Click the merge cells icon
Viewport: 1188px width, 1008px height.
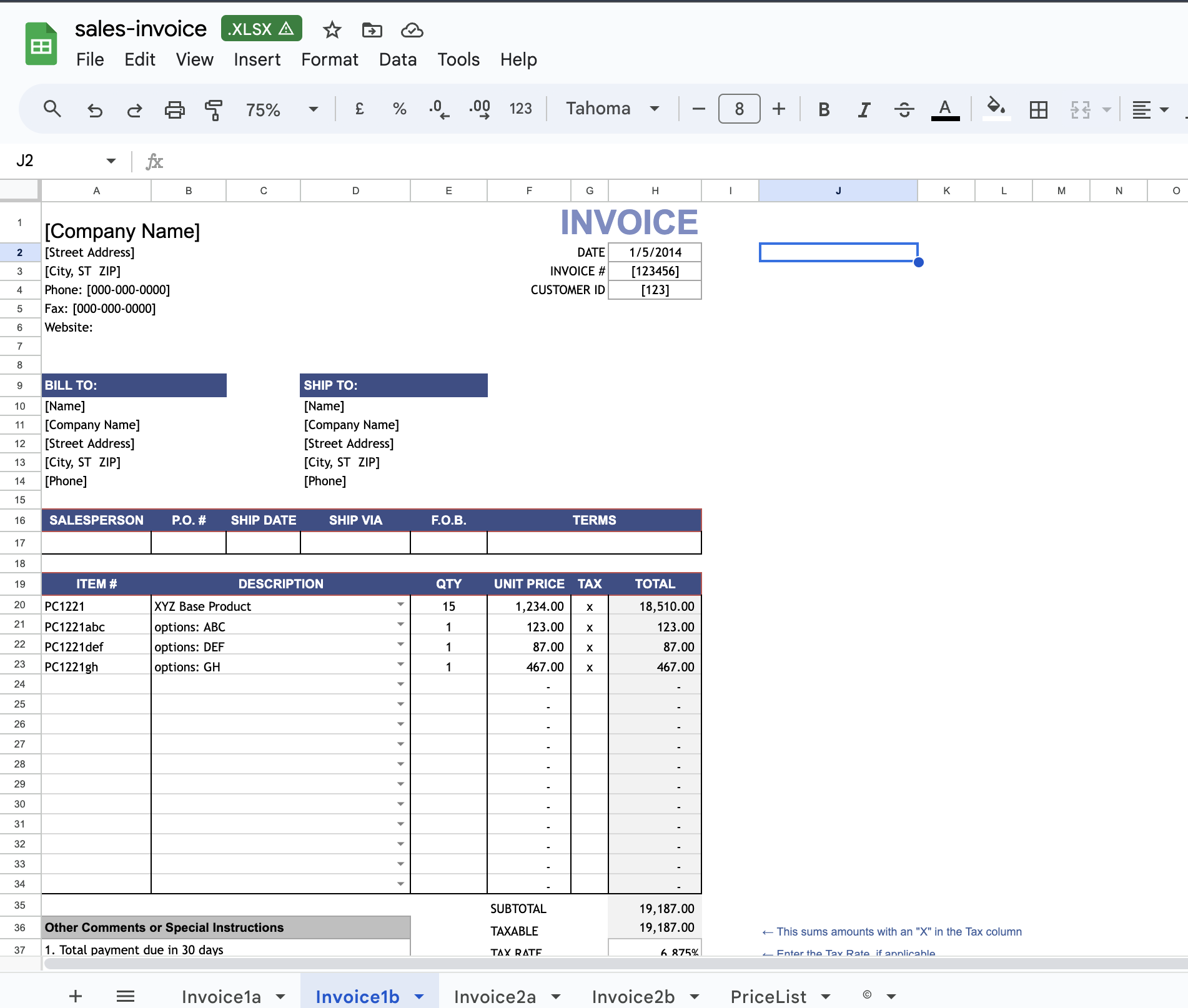pyautogui.click(x=1080, y=110)
